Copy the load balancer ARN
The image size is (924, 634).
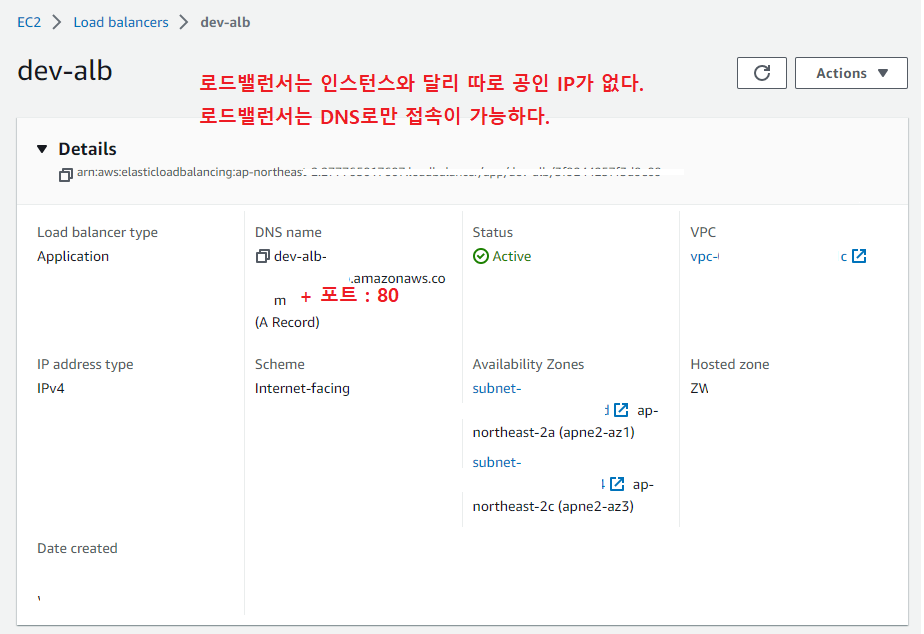65,174
